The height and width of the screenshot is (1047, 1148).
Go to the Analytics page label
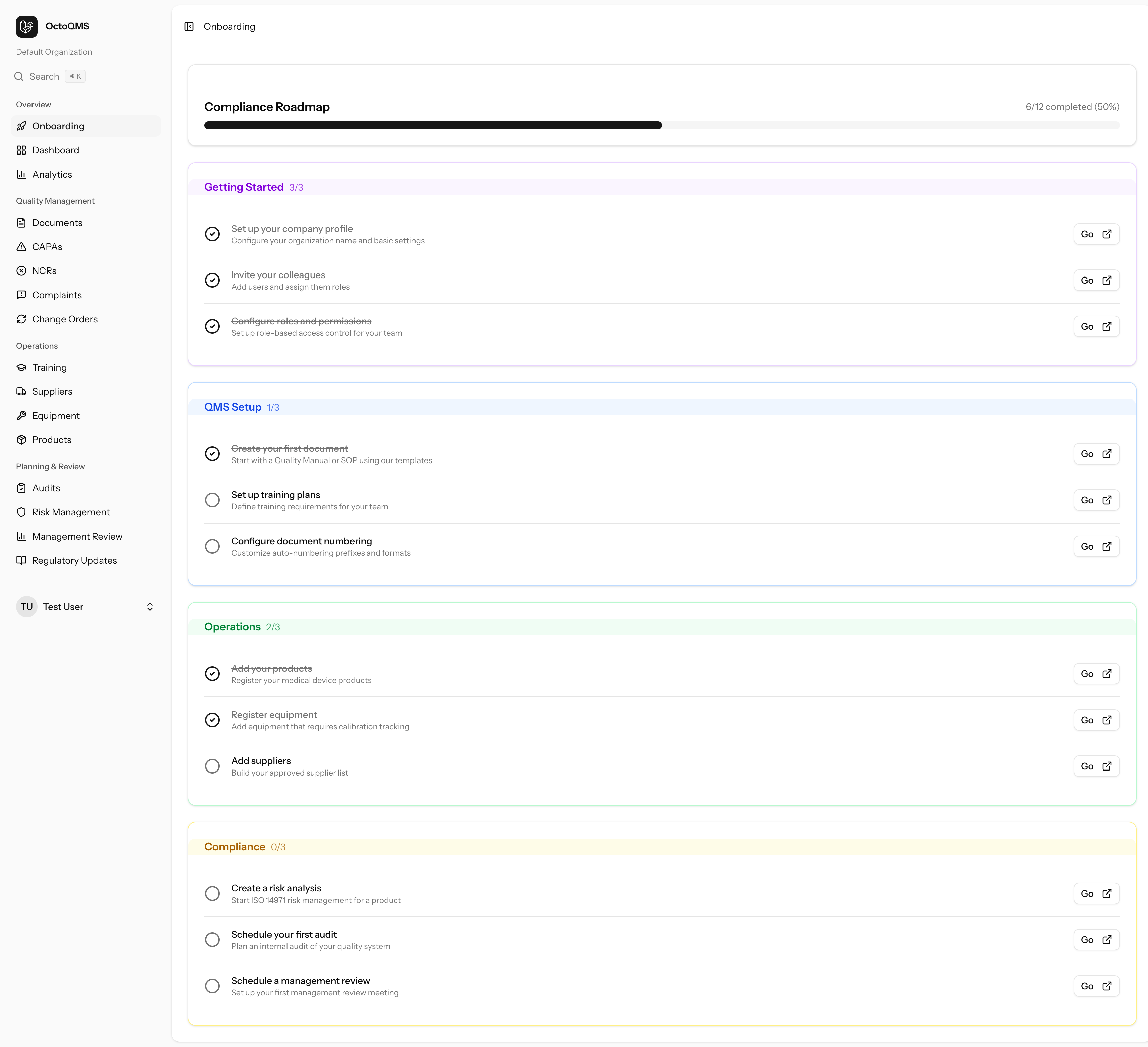52,174
